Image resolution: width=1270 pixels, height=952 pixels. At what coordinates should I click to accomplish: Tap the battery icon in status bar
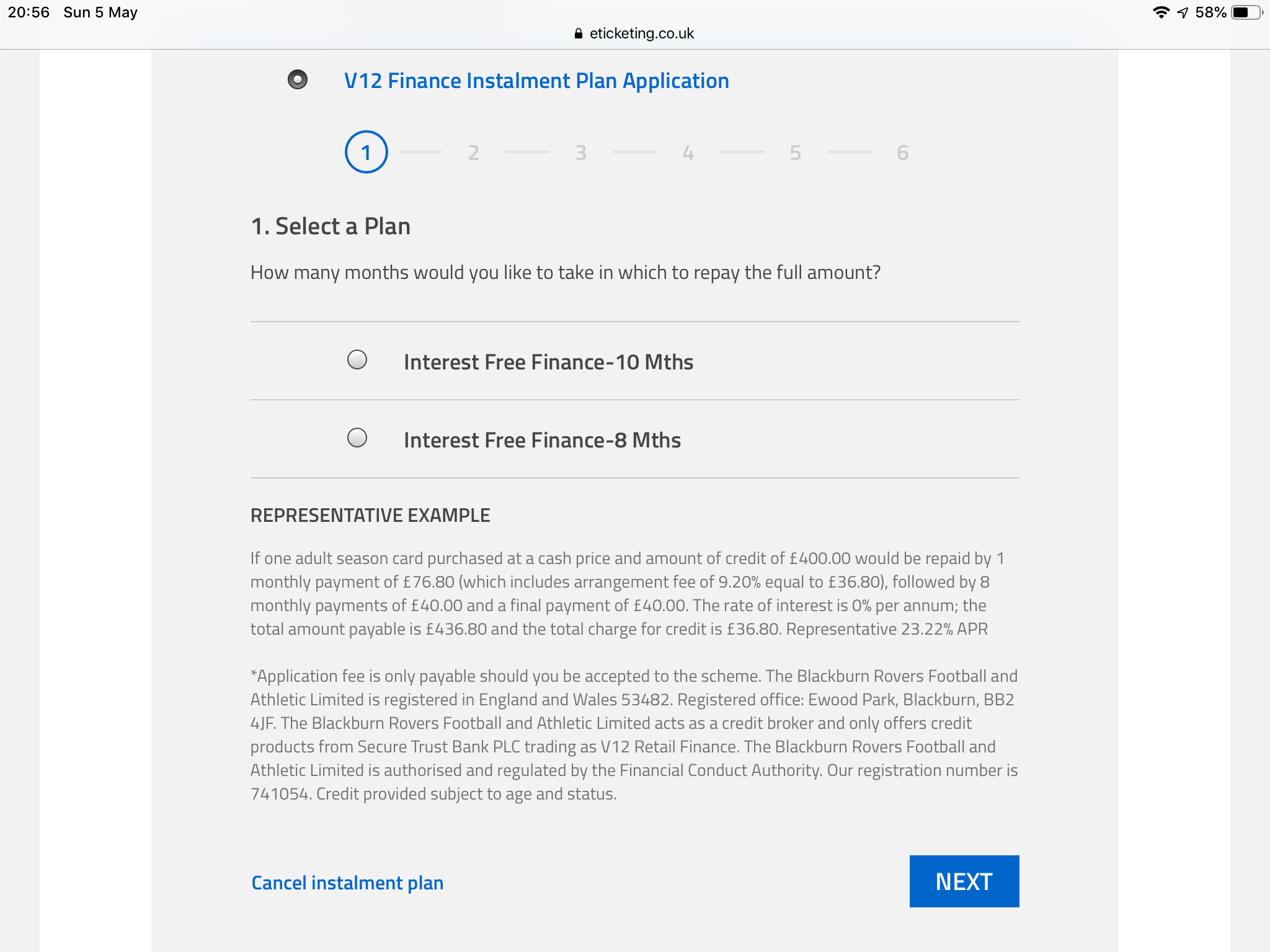click(1247, 12)
